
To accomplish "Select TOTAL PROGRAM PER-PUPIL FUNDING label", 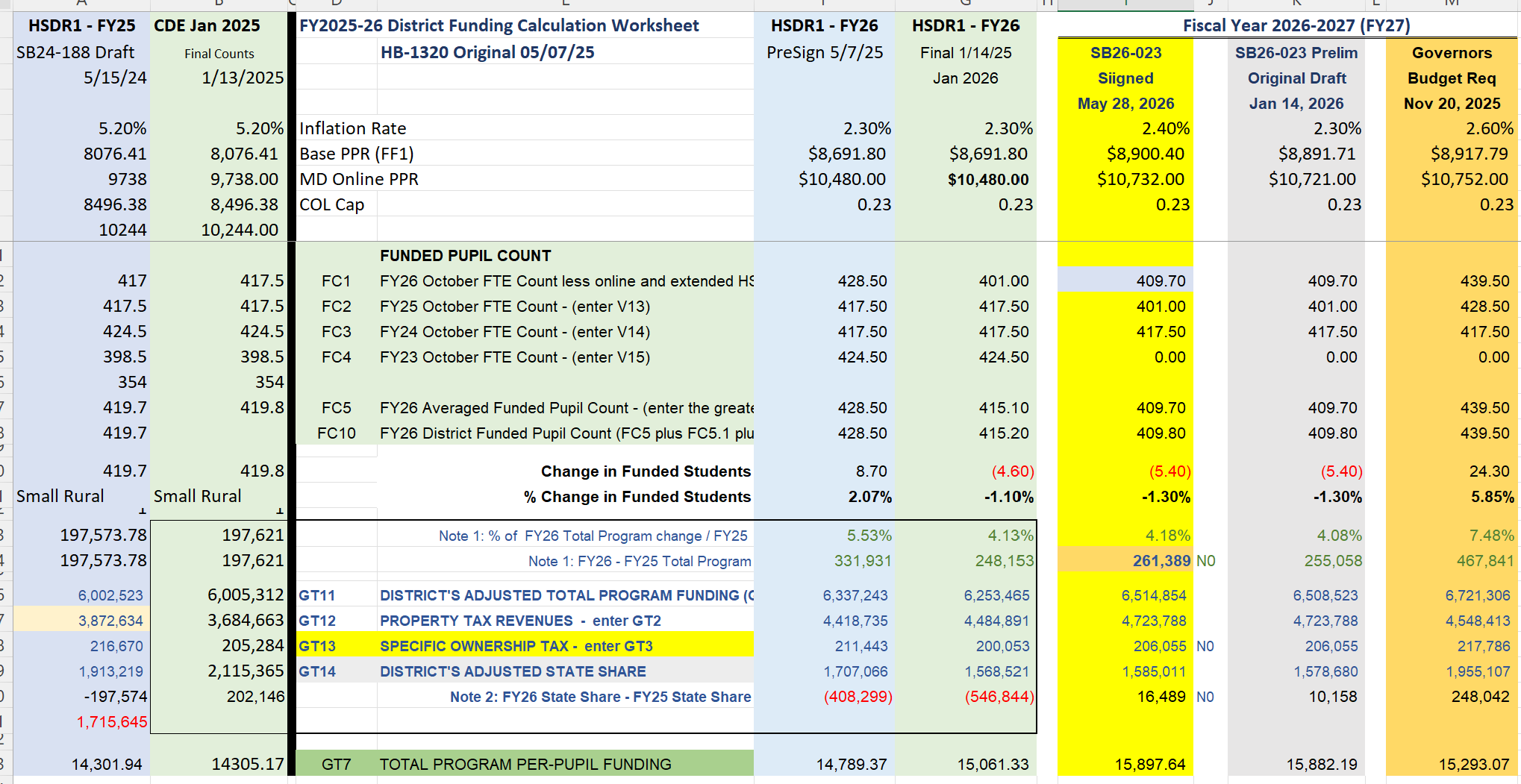I will [525, 764].
